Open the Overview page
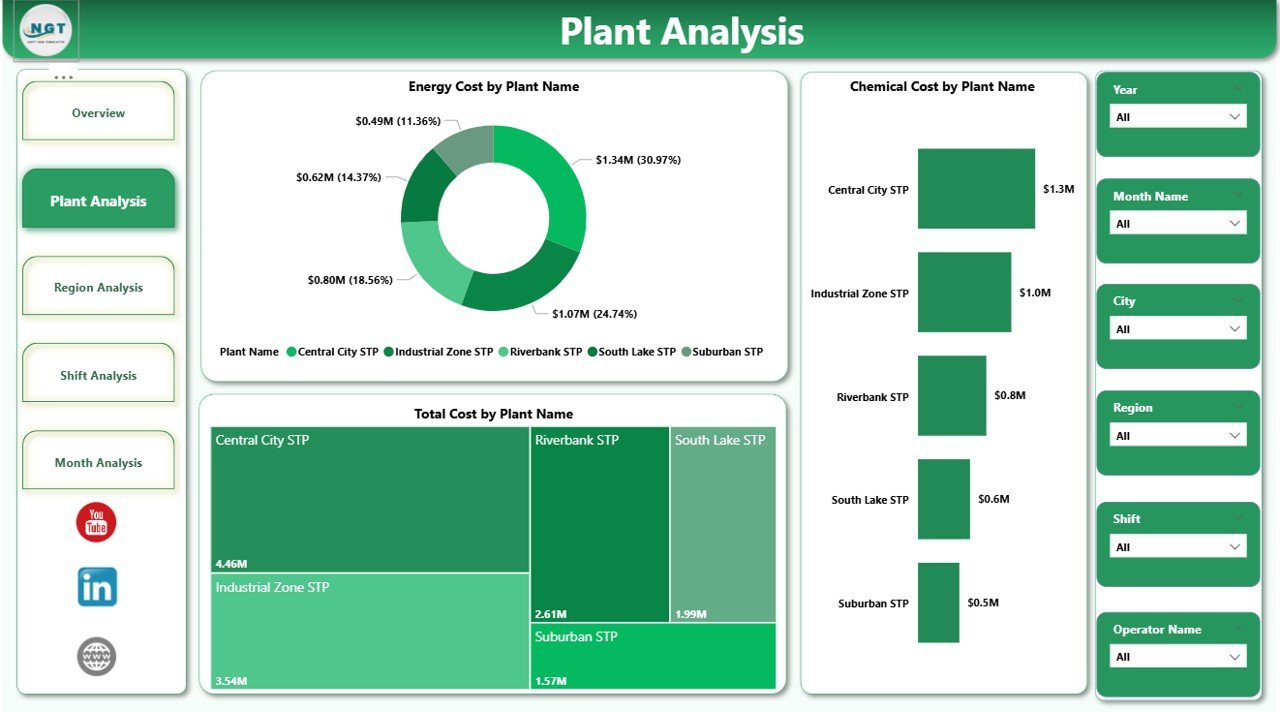Image resolution: width=1280 pixels, height=712 pixels. [98, 112]
